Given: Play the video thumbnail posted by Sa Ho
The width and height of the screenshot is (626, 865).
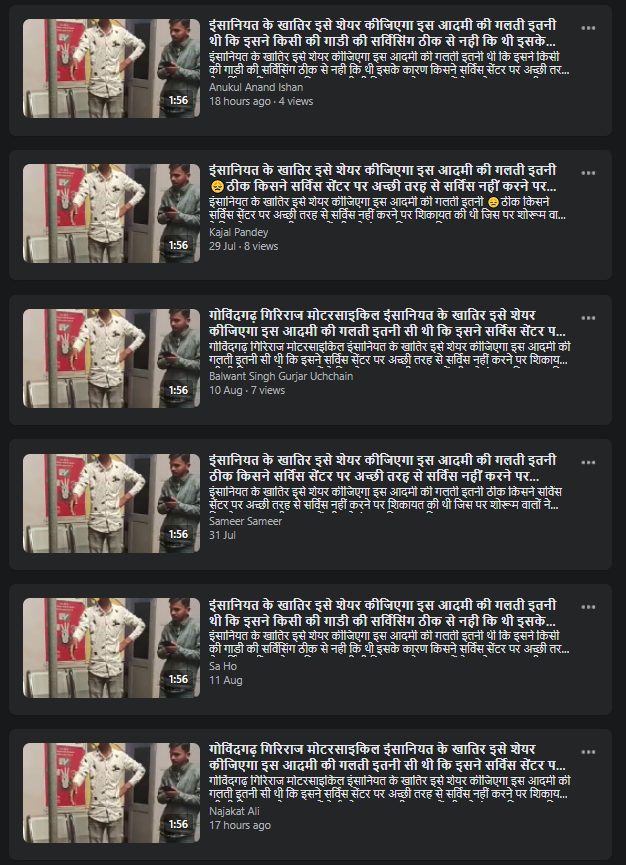Looking at the screenshot, I should (111, 648).
